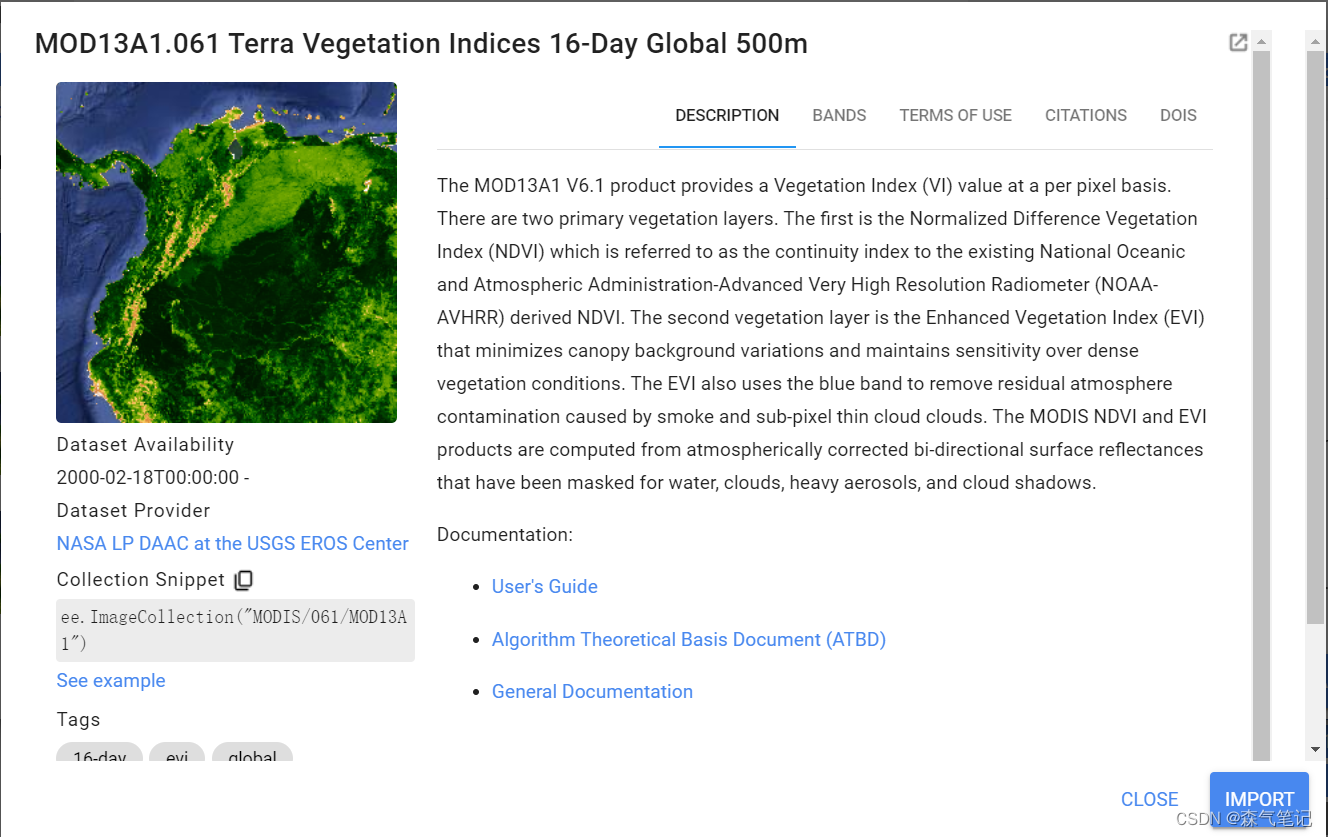The height and width of the screenshot is (837, 1328).
Task: Switch to the BANDS tab
Action: point(839,115)
